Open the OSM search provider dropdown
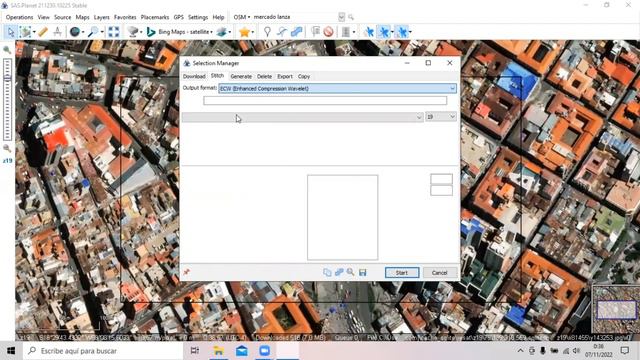Screen dimensions: 640x360 [242, 17]
